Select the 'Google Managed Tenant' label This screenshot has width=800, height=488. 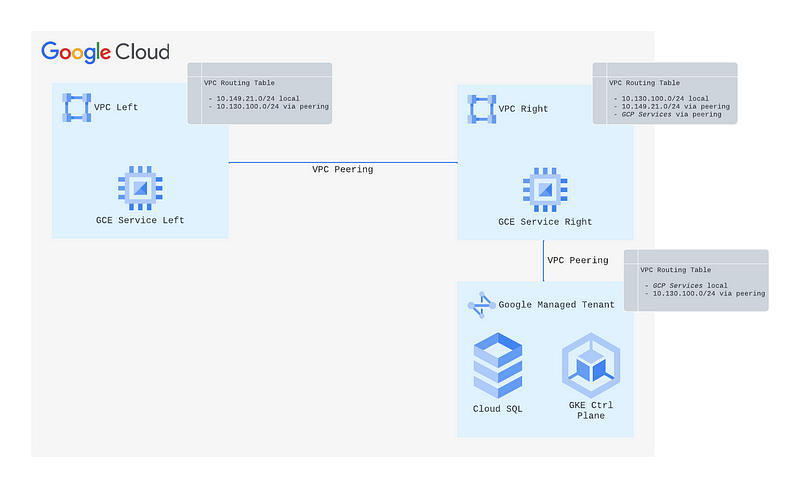(x=556, y=305)
